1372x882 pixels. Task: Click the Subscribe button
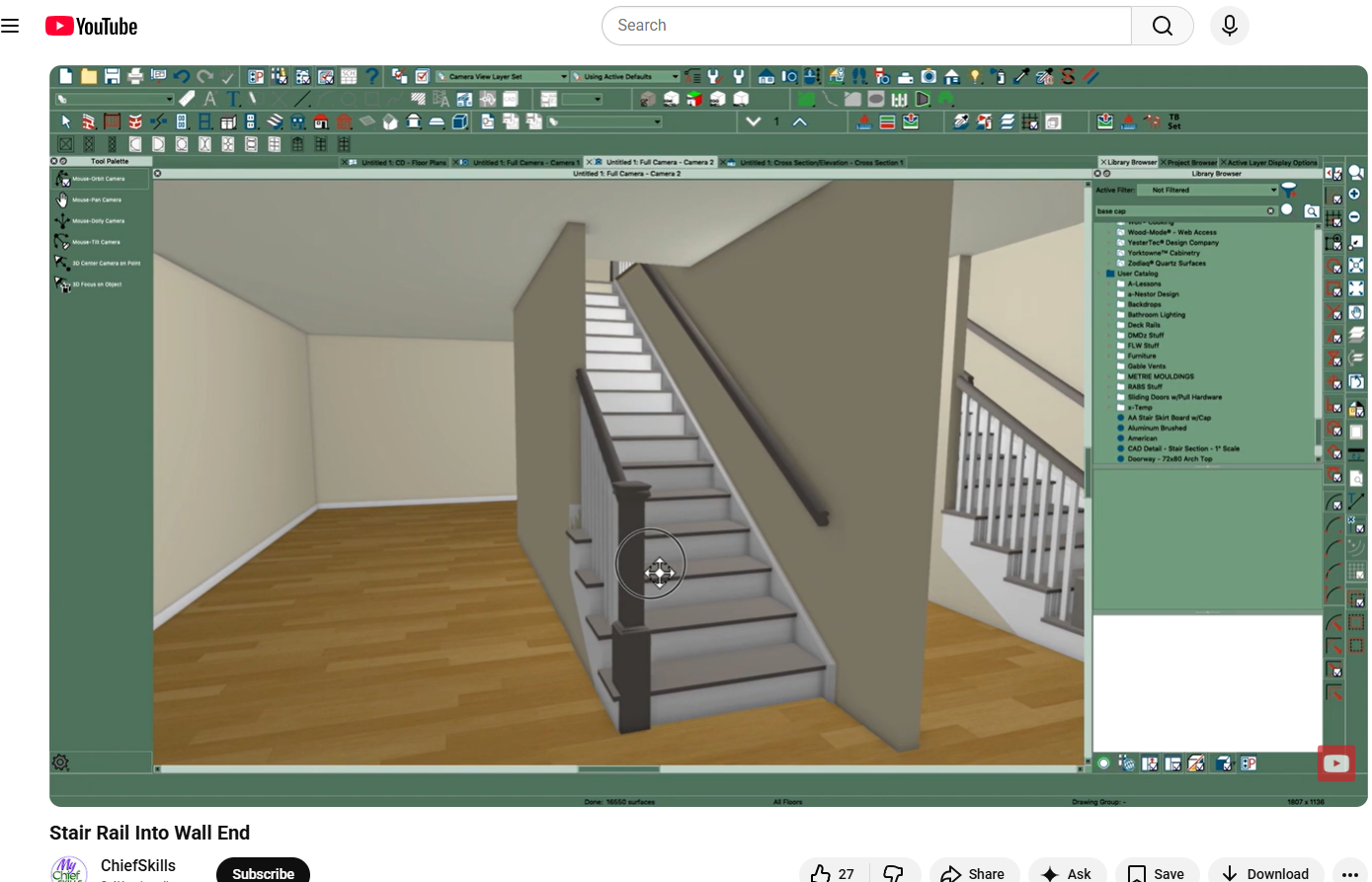[263, 873]
